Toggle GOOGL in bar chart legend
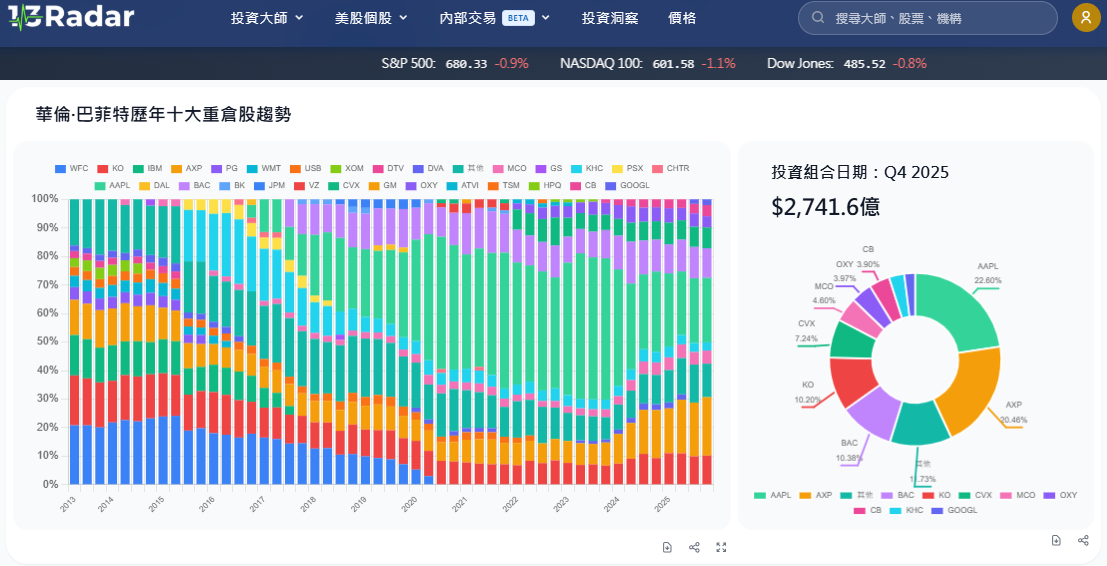 click(x=628, y=186)
